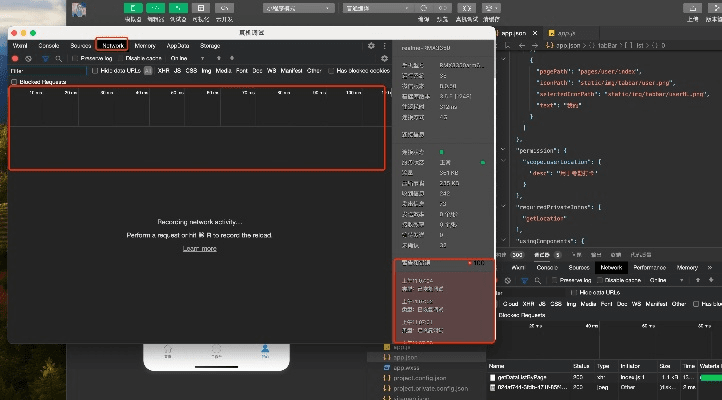Open the network settings gear on the toolbar row
Image resolution: width=722 pixels, height=400 pixels.
point(384,58)
